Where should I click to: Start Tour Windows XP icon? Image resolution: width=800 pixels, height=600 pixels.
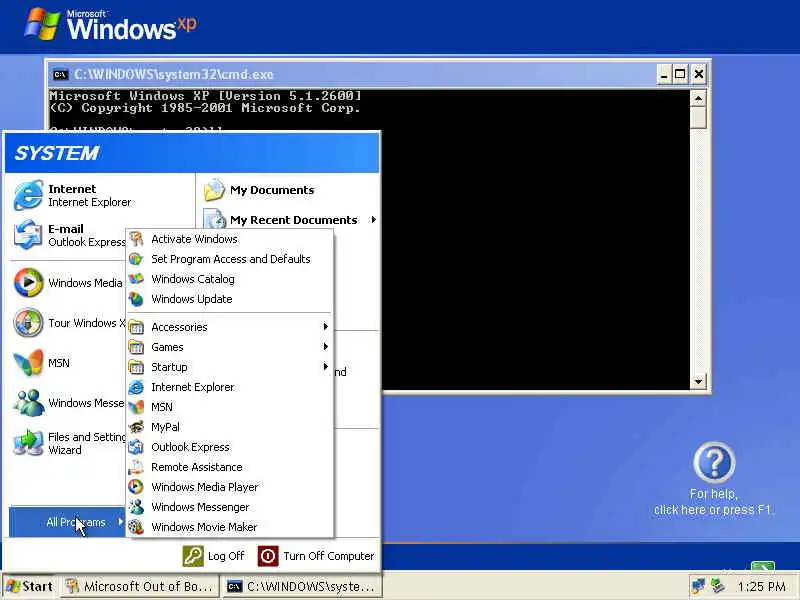tap(28, 322)
